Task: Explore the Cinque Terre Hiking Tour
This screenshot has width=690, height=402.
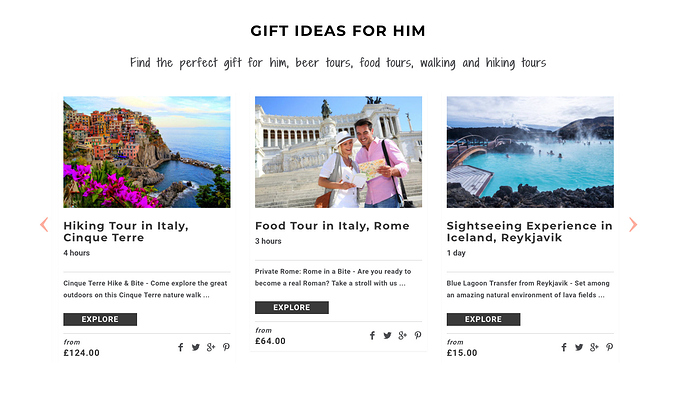Action: point(100,319)
